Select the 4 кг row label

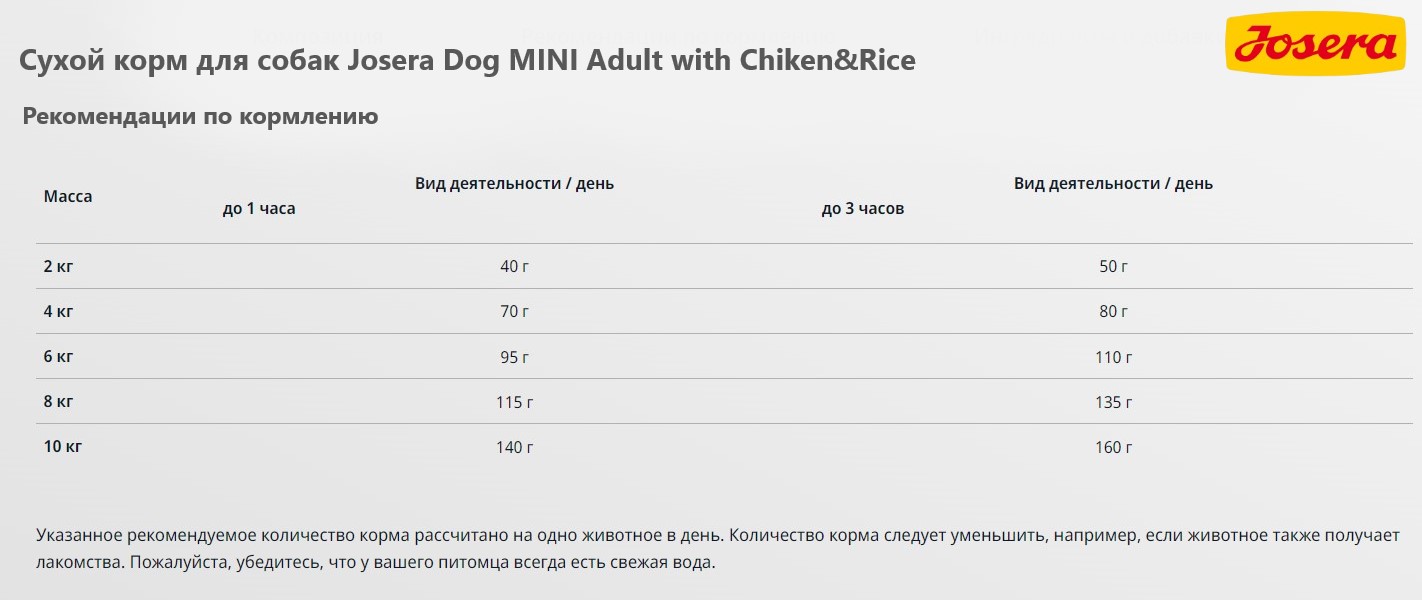[x=59, y=311]
